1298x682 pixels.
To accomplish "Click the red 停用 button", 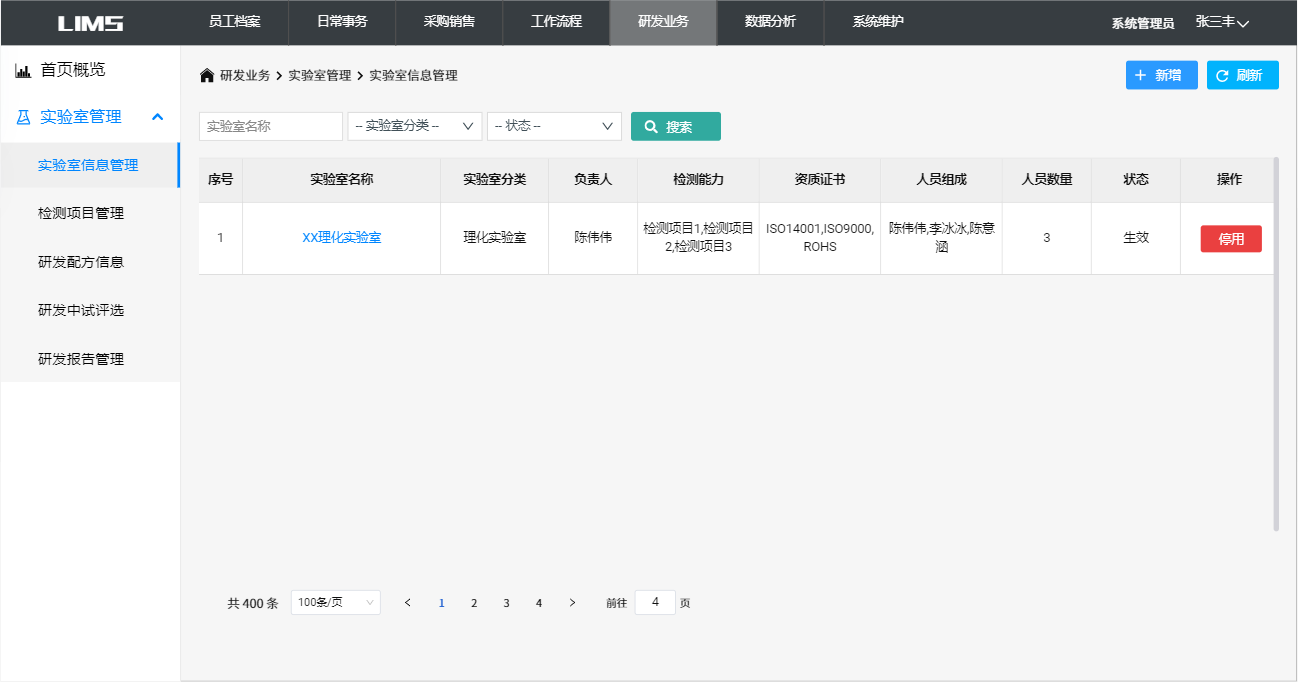I will point(1230,239).
